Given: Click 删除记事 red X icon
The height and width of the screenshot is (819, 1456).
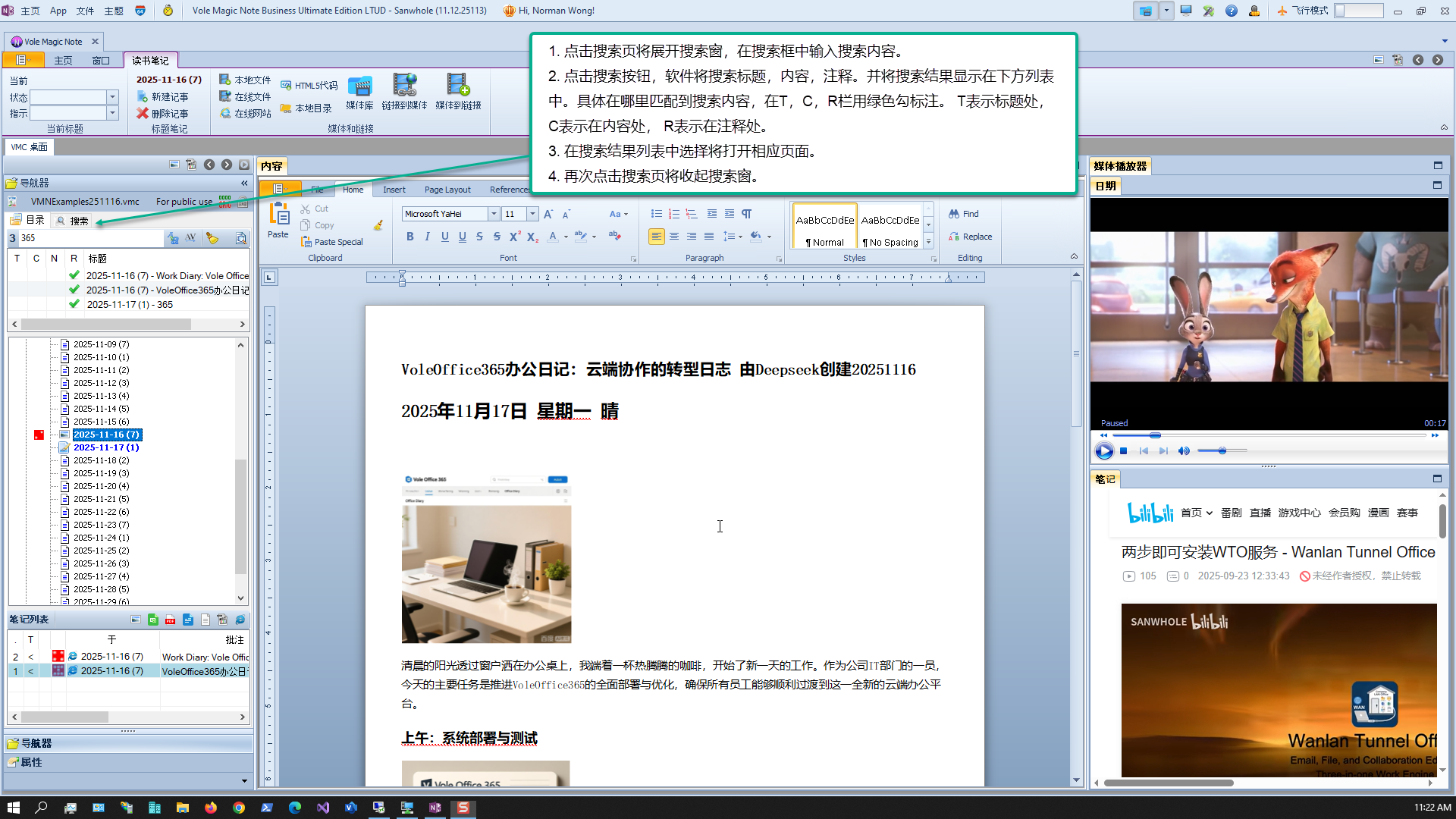Looking at the screenshot, I should click(x=143, y=114).
